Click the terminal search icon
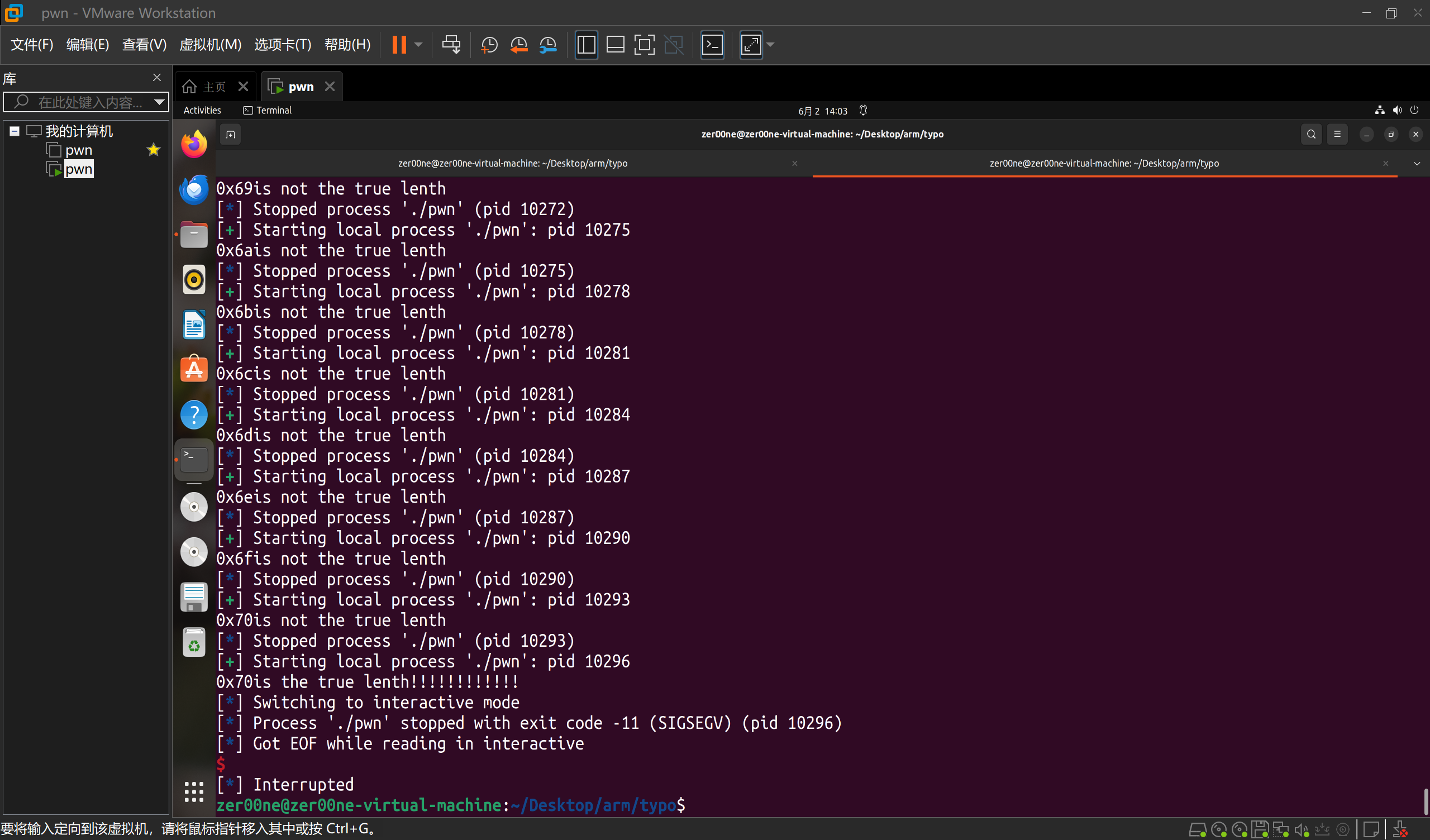The height and width of the screenshot is (840, 1430). [1311, 135]
